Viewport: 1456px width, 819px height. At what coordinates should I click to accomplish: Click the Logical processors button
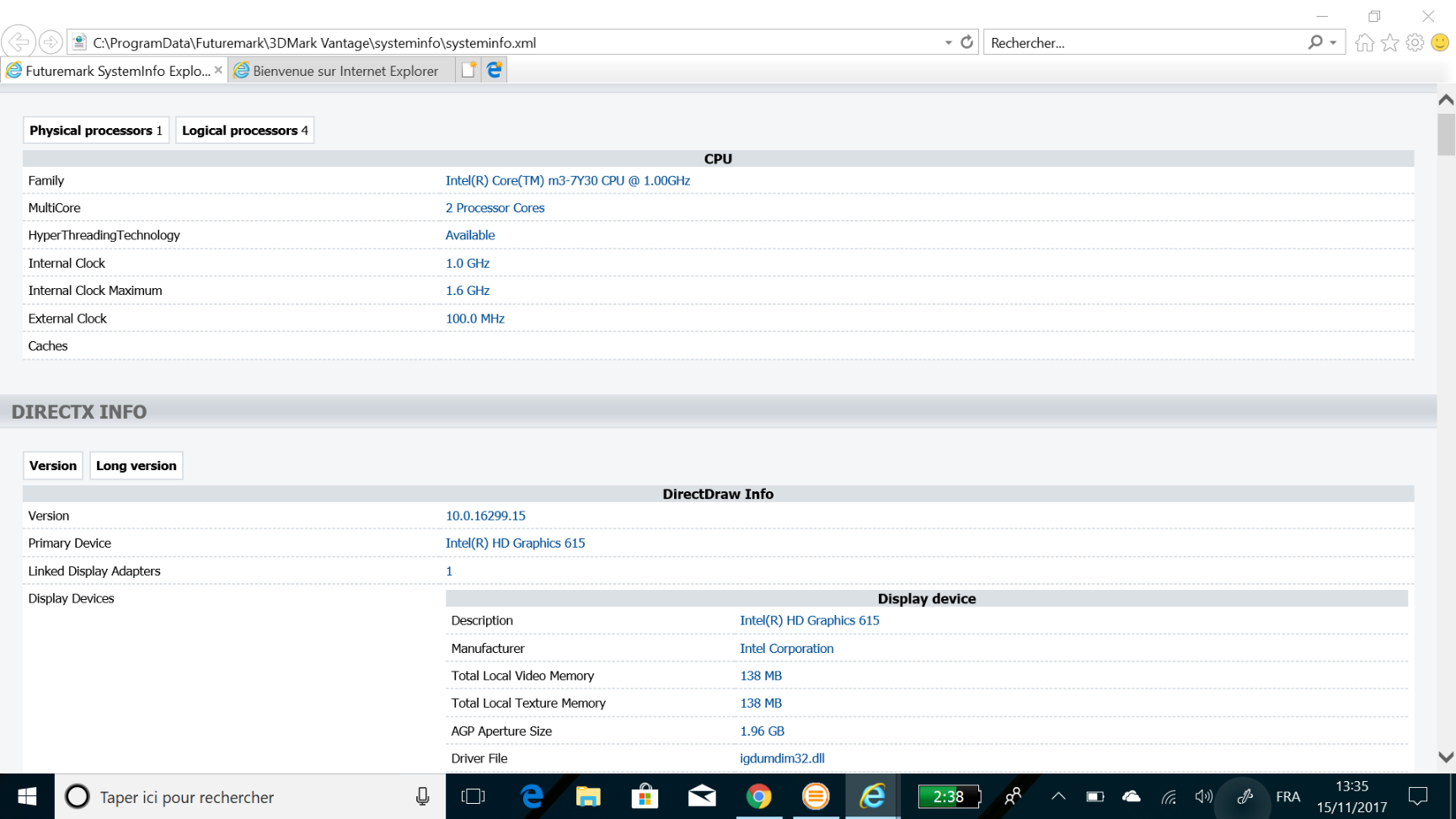(244, 131)
